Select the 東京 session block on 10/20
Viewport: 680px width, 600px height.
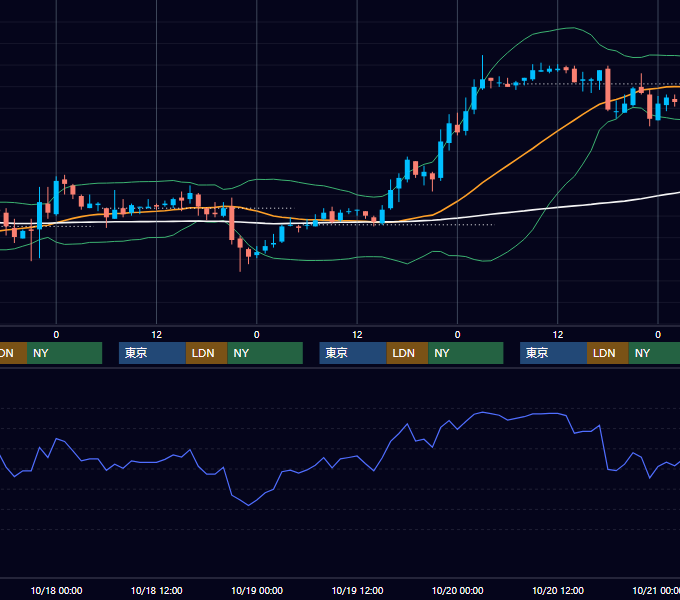click(553, 353)
